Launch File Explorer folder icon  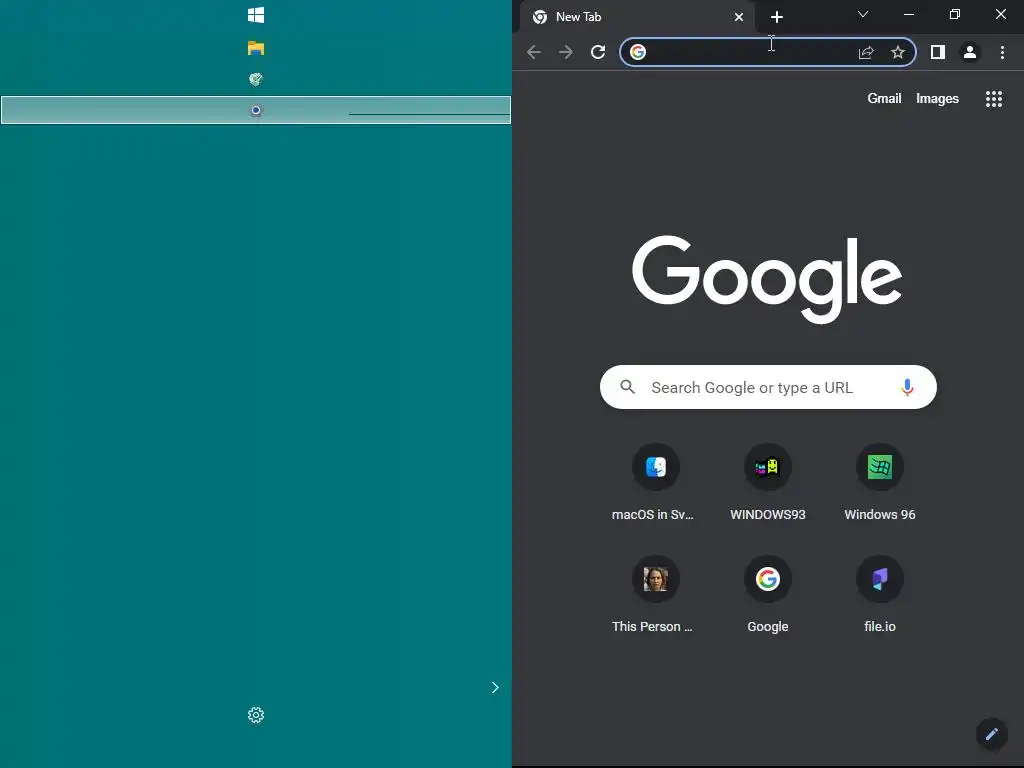click(256, 48)
